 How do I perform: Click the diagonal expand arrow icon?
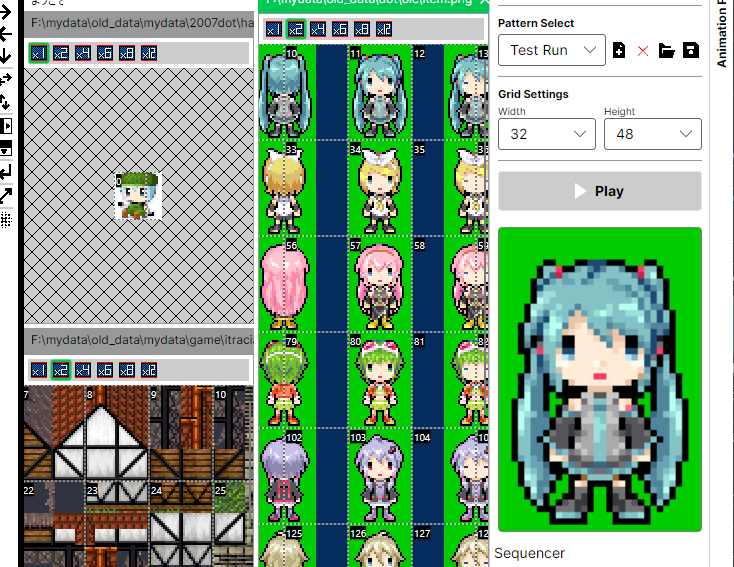point(6,195)
